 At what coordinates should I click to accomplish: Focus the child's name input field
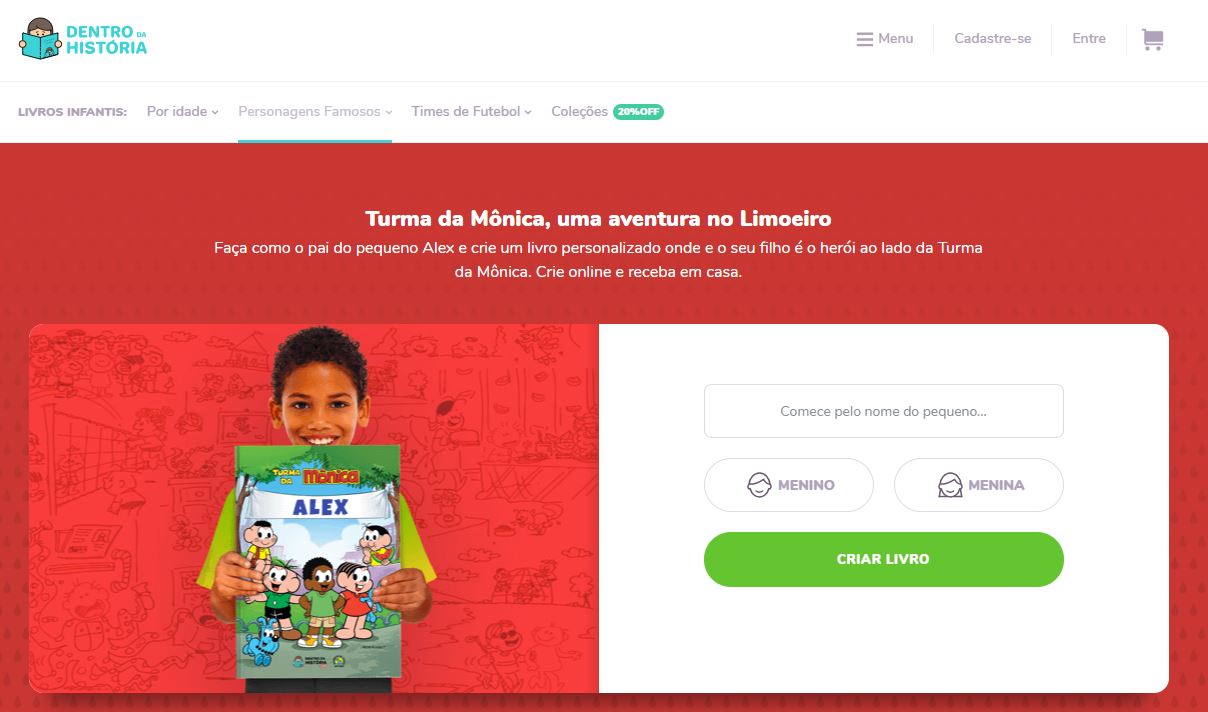[x=884, y=411]
